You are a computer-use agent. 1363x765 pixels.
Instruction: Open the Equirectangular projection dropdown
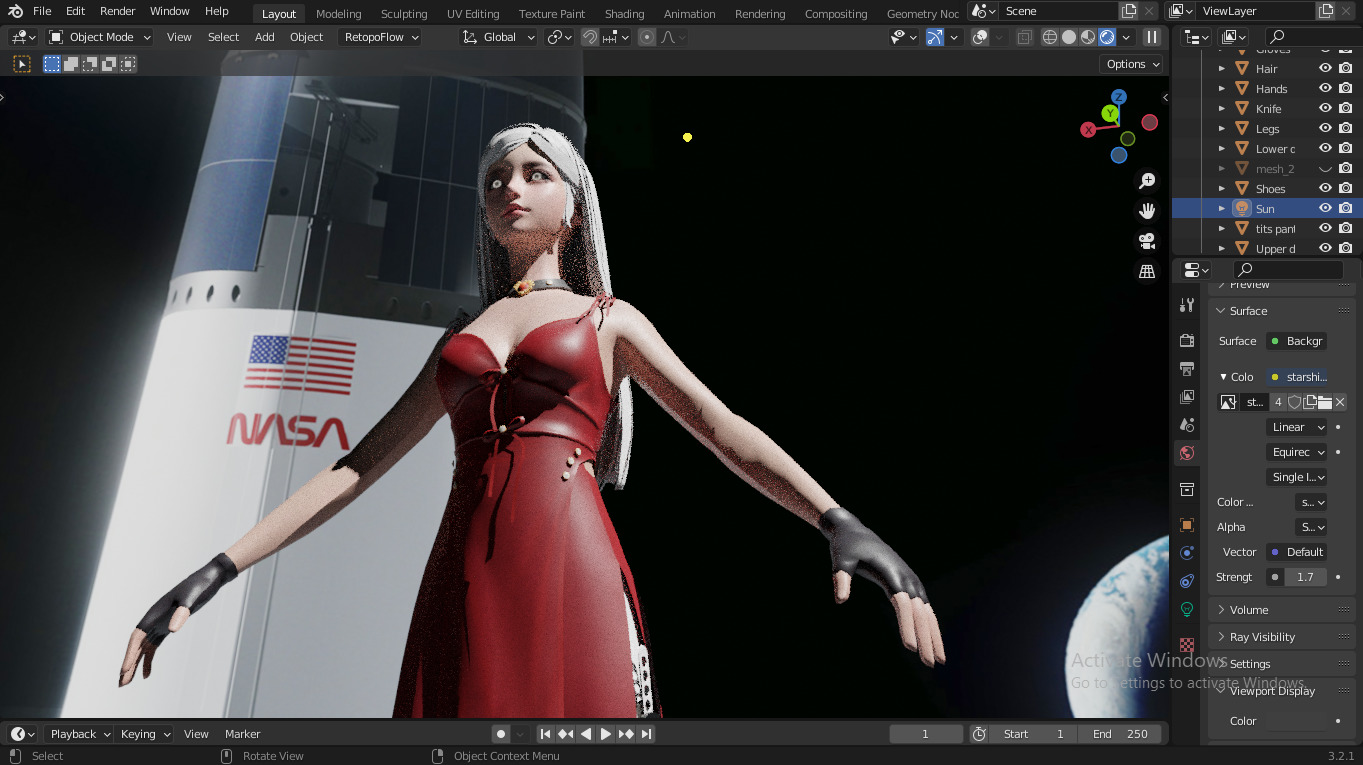coord(1297,452)
